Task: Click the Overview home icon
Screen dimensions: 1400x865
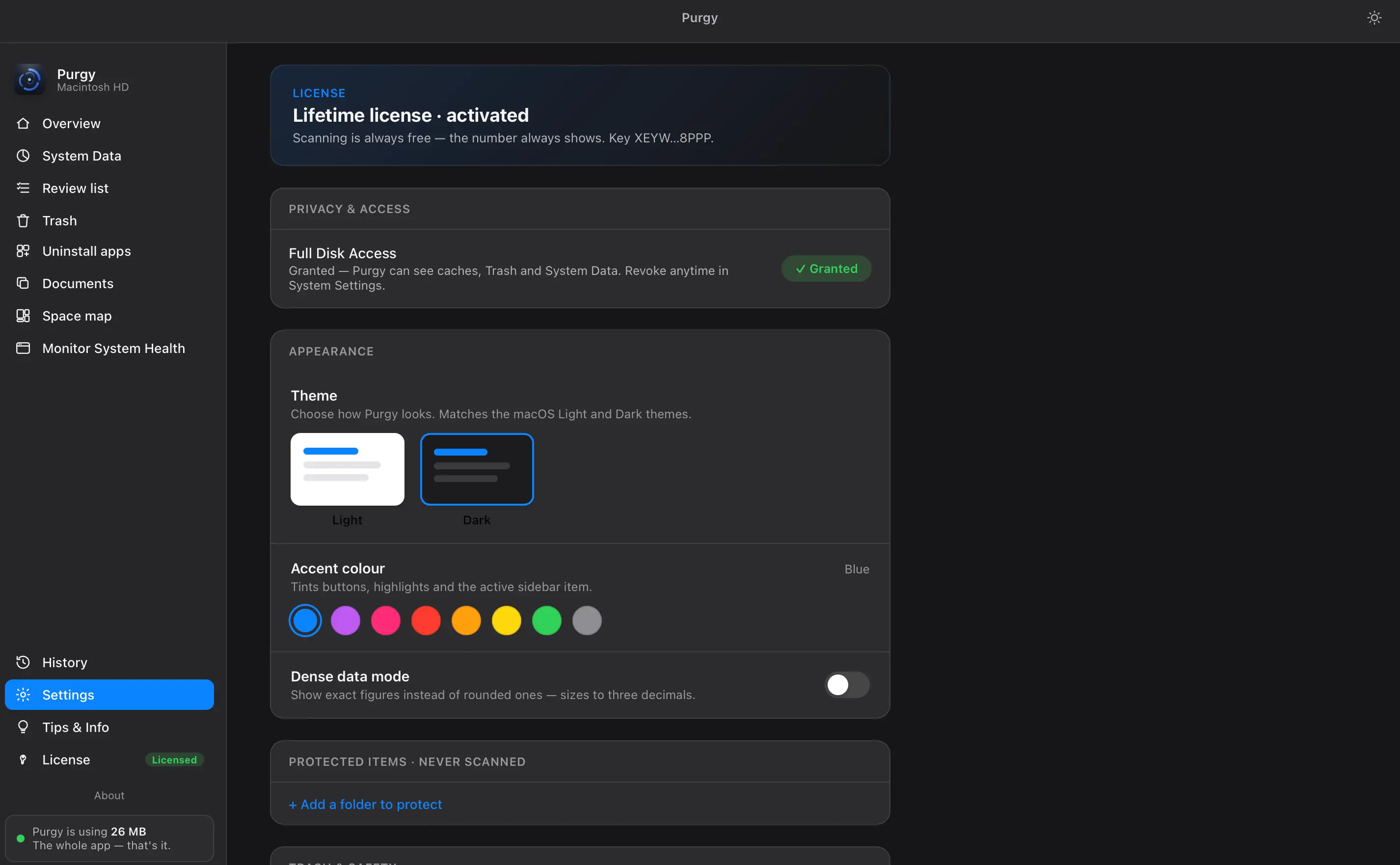Action: (x=23, y=124)
